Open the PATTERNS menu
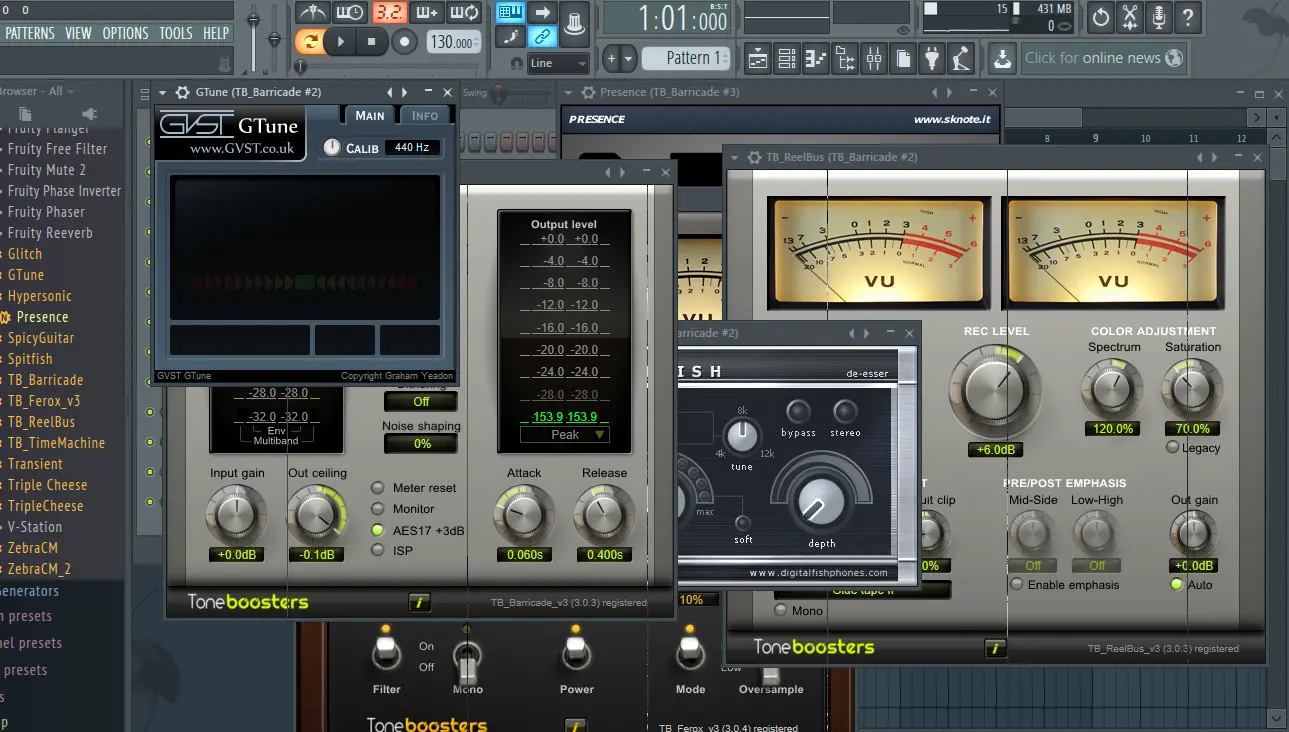 click(30, 33)
